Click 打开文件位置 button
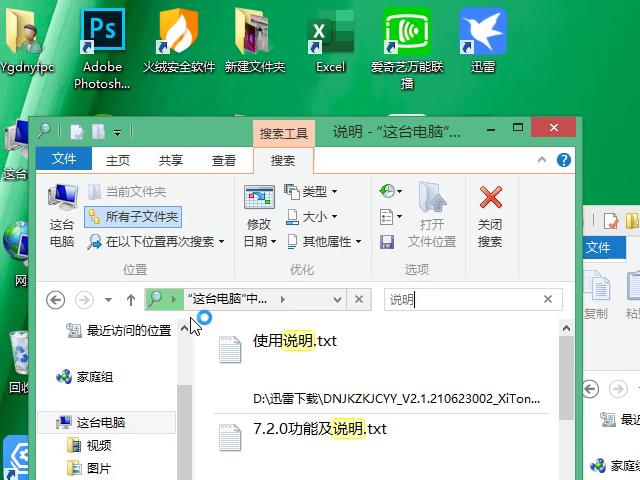 click(x=432, y=216)
